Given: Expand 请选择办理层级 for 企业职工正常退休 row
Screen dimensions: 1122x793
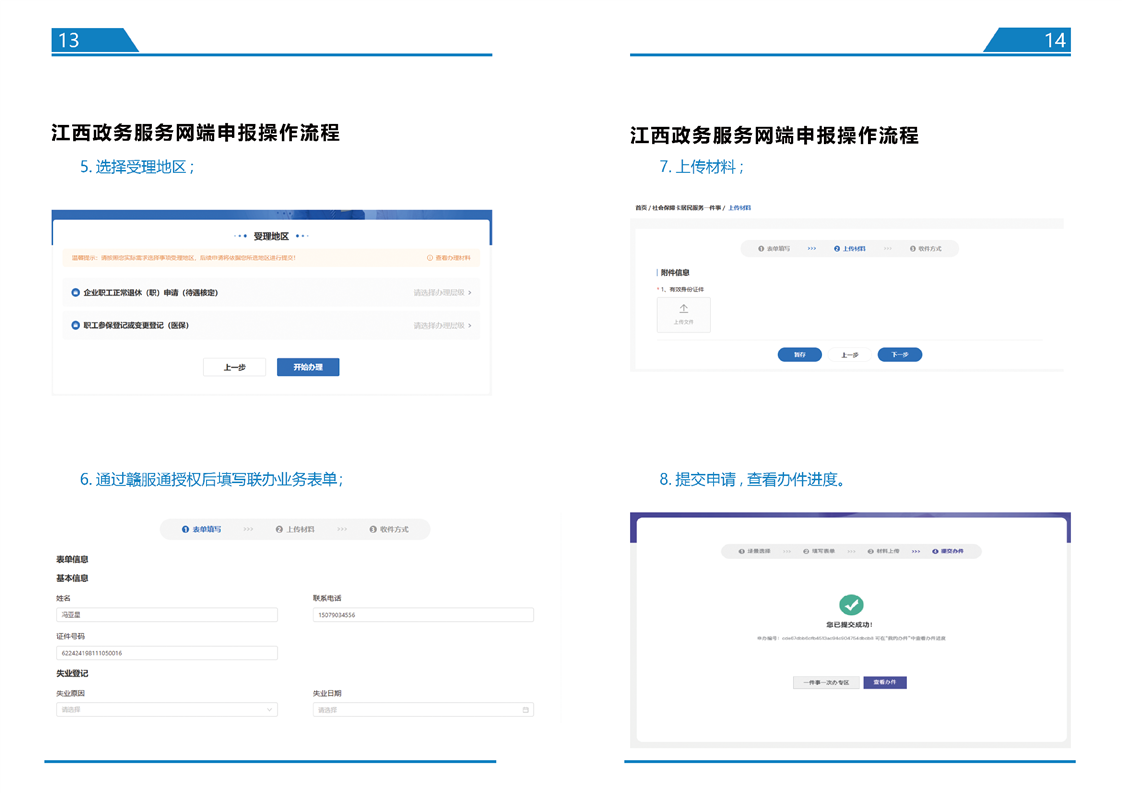Looking at the screenshot, I should pos(442,293).
